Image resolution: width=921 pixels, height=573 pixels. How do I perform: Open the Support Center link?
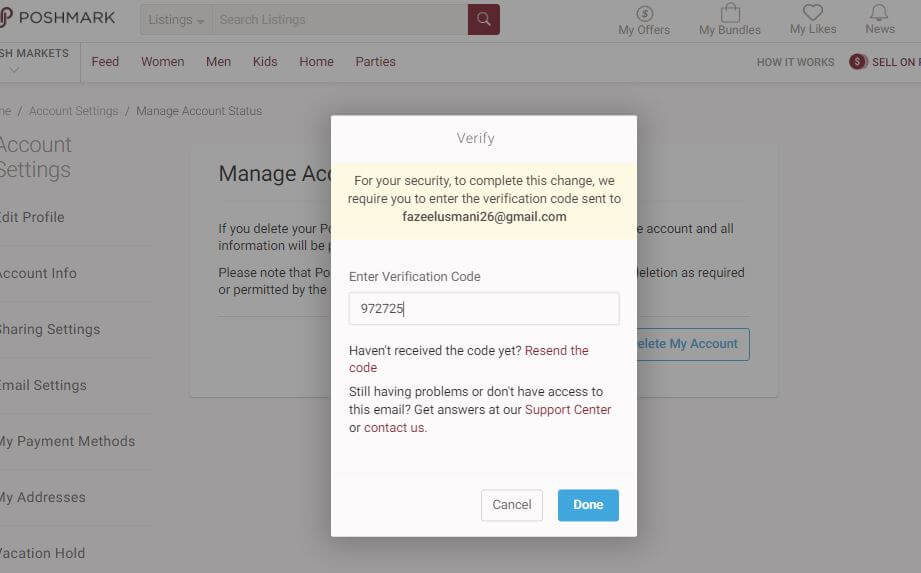(x=568, y=410)
